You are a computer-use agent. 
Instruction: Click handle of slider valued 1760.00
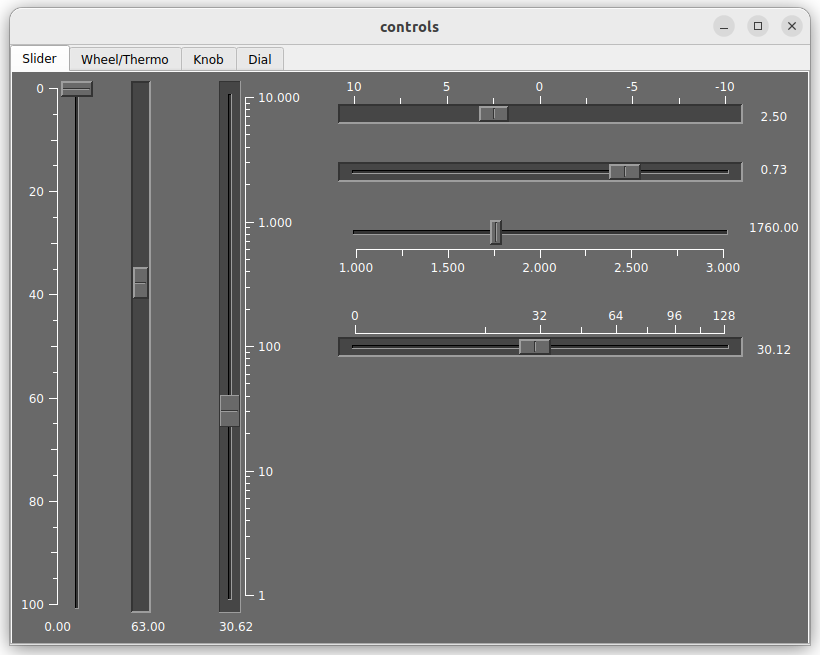(x=496, y=232)
